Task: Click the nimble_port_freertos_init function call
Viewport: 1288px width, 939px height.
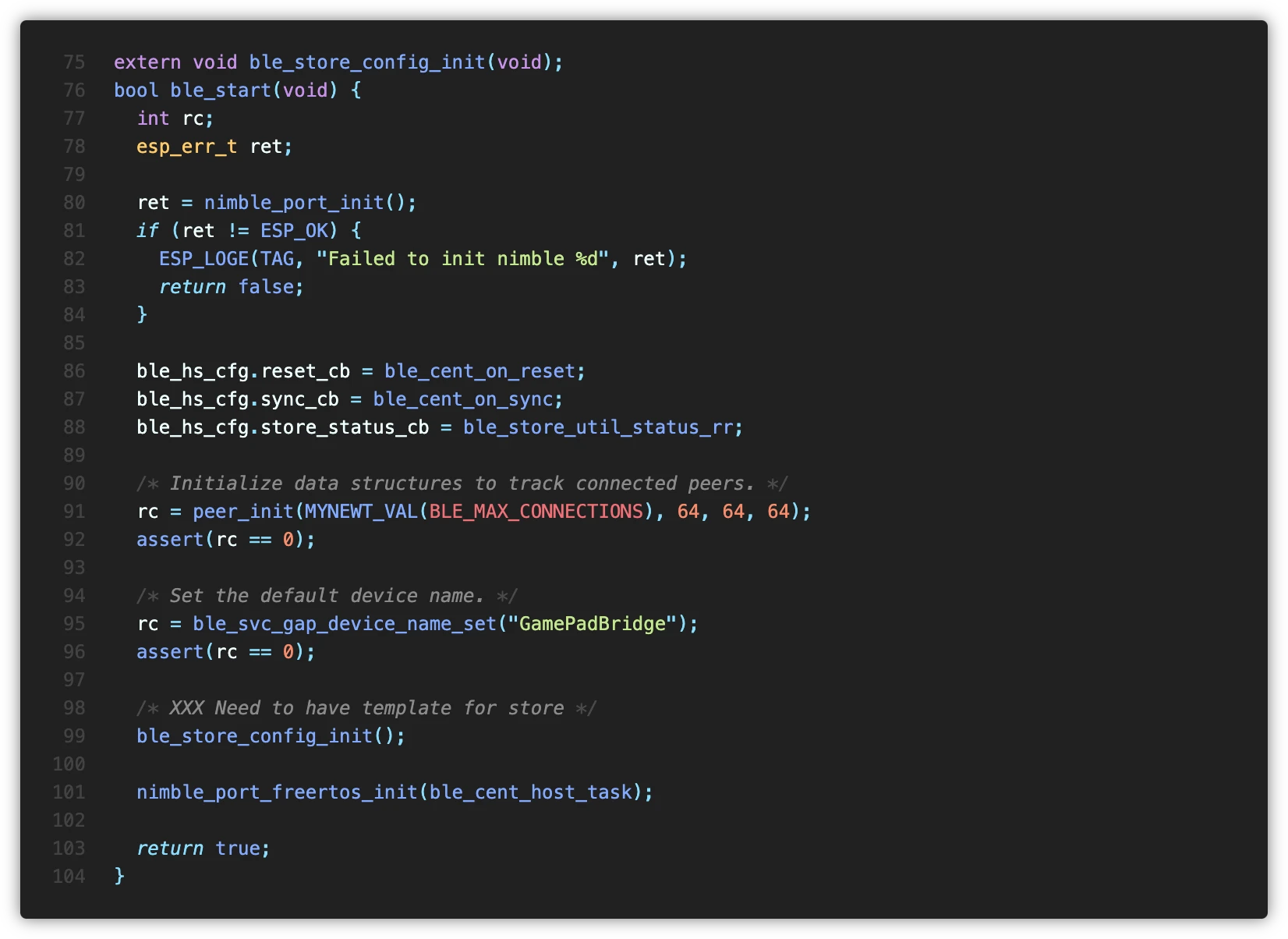Action: pyautogui.click(x=273, y=792)
